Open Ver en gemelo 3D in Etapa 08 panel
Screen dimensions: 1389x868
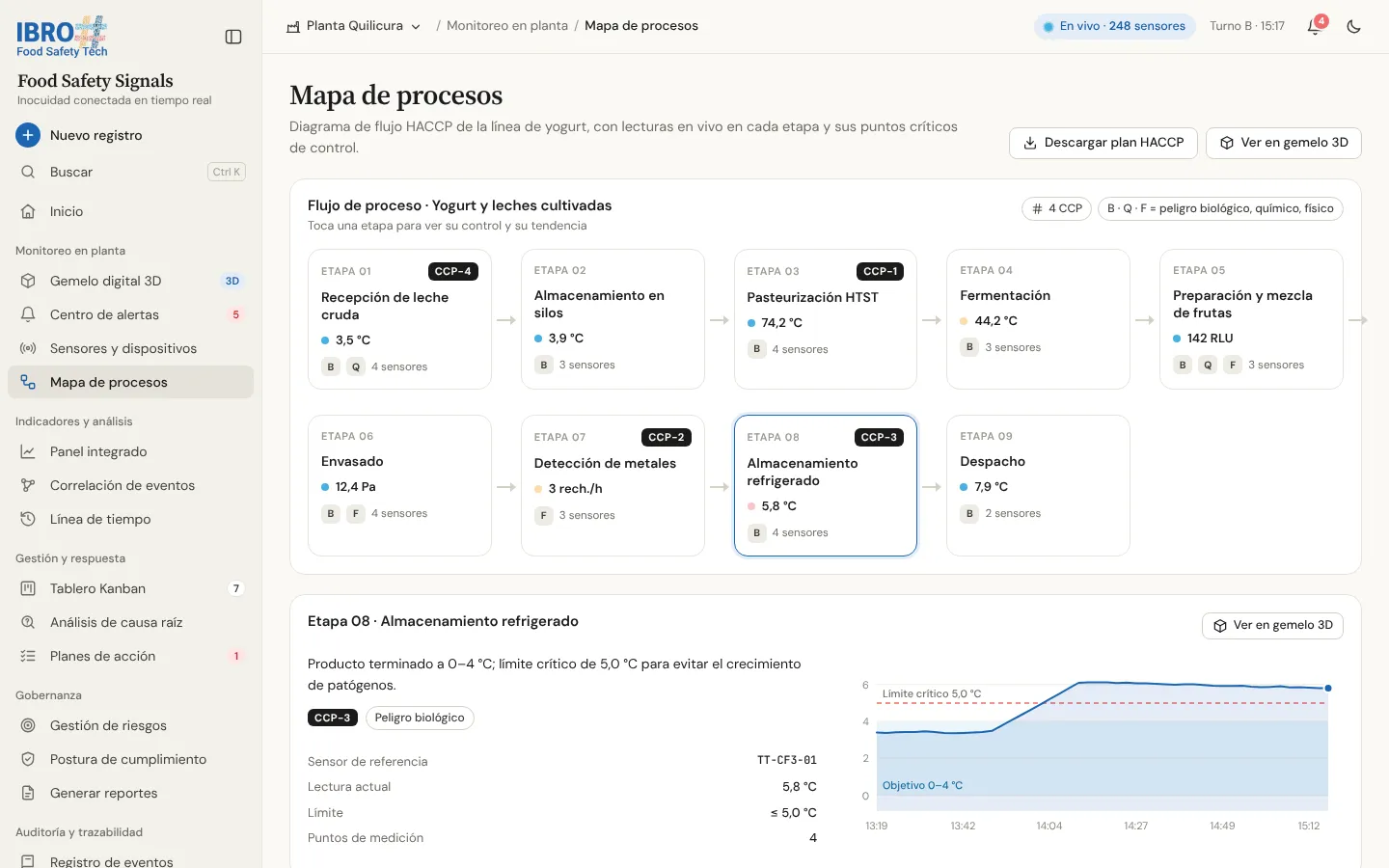pos(1272,625)
